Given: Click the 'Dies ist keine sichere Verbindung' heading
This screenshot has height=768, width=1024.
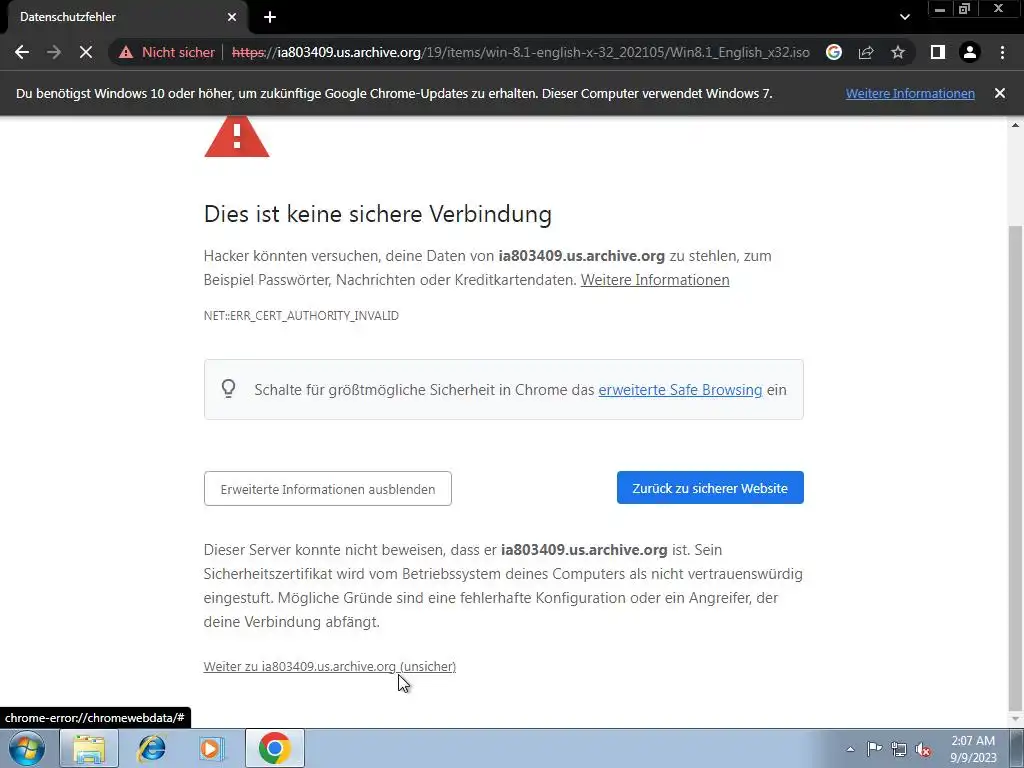Looking at the screenshot, I should tap(377, 214).
